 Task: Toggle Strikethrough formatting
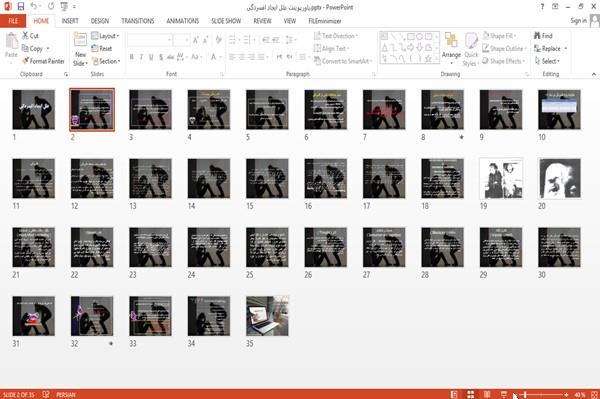click(171, 57)
